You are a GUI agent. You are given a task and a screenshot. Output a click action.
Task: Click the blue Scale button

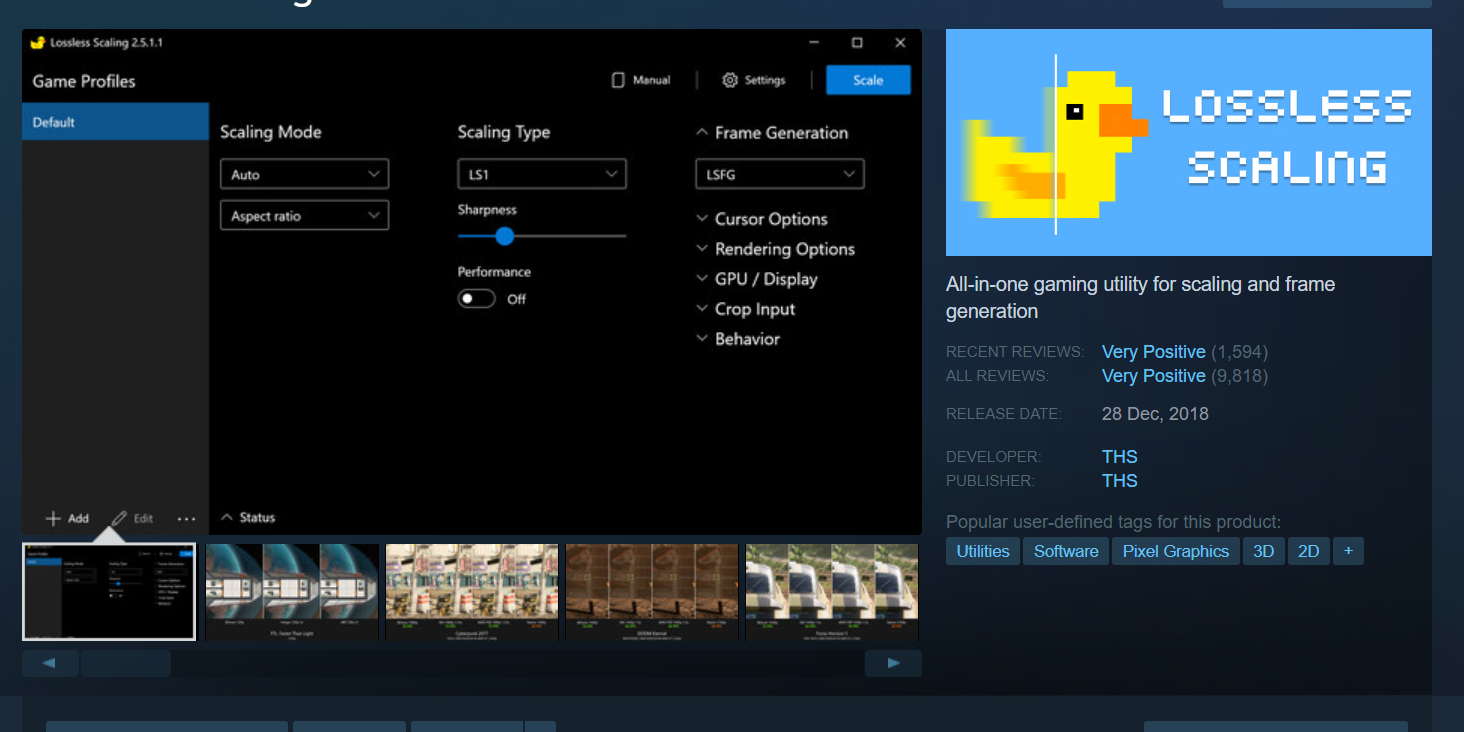tap(868, 80)
